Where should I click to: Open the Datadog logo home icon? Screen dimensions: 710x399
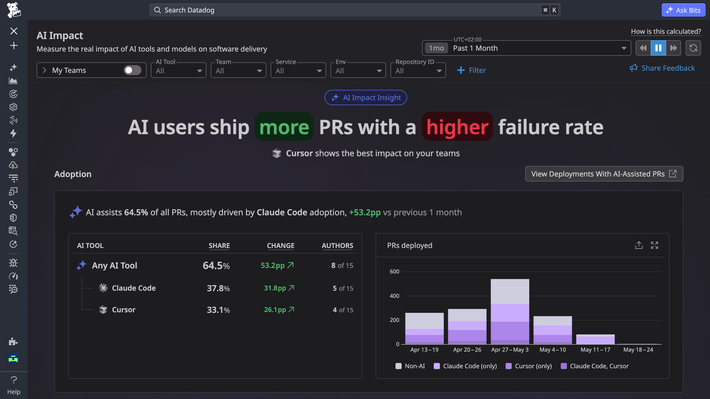tap(14, 10)
